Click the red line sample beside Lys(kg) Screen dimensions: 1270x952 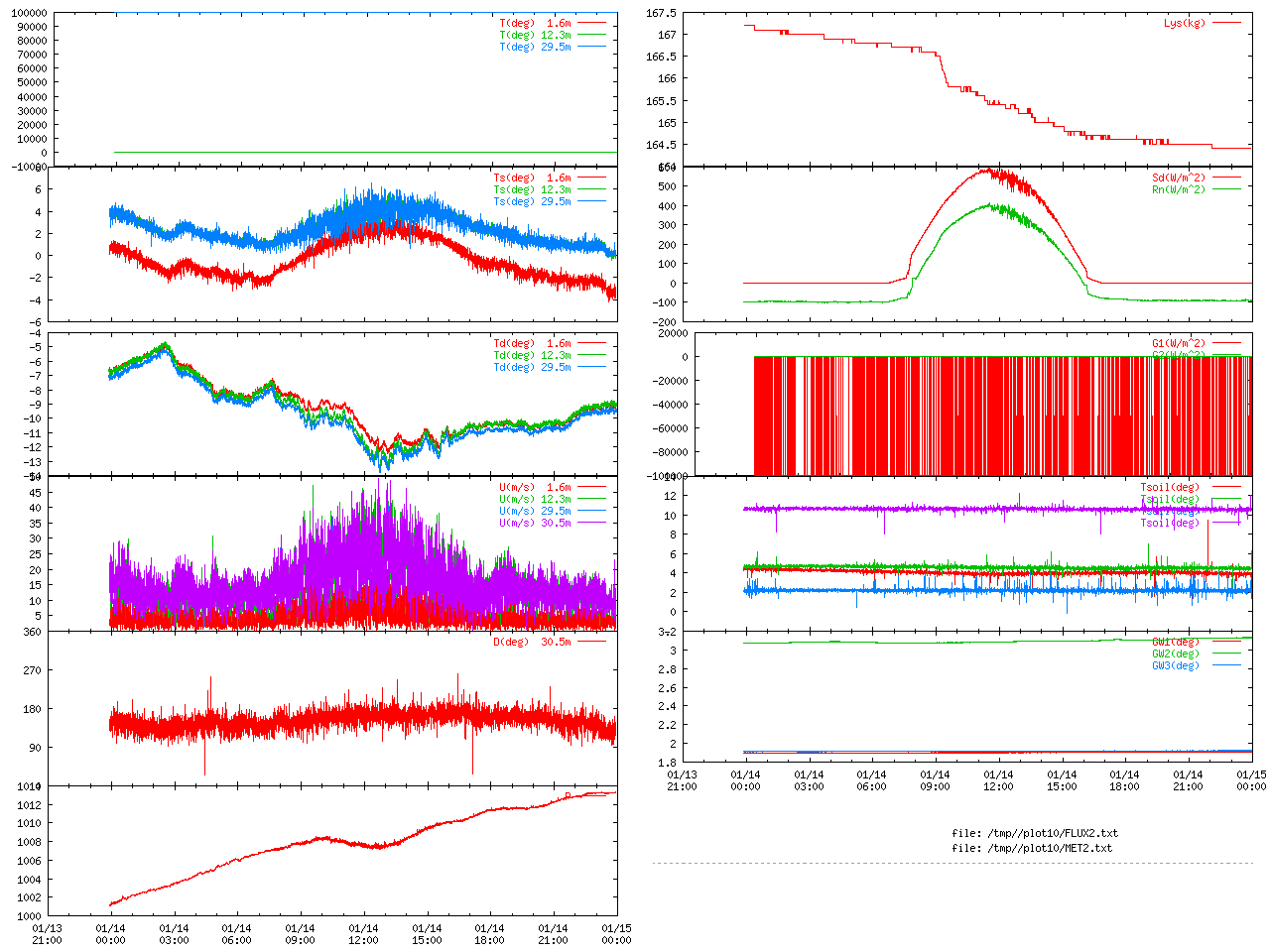(1226, 23)
